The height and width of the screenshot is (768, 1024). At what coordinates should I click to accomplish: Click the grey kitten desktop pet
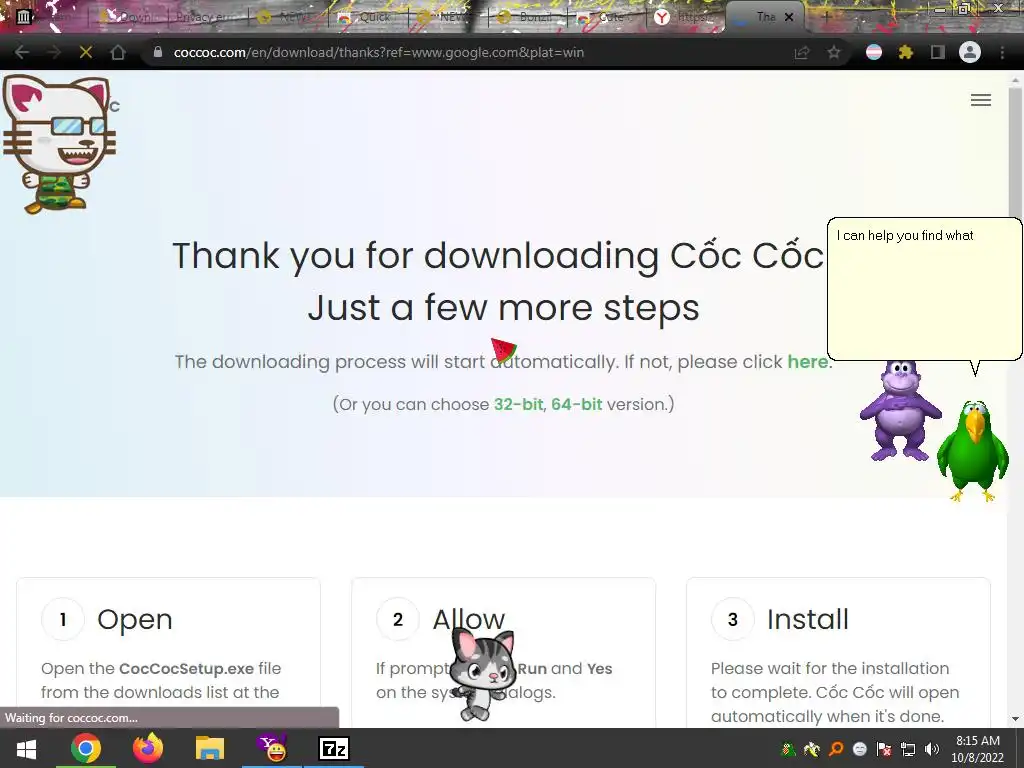483,674
